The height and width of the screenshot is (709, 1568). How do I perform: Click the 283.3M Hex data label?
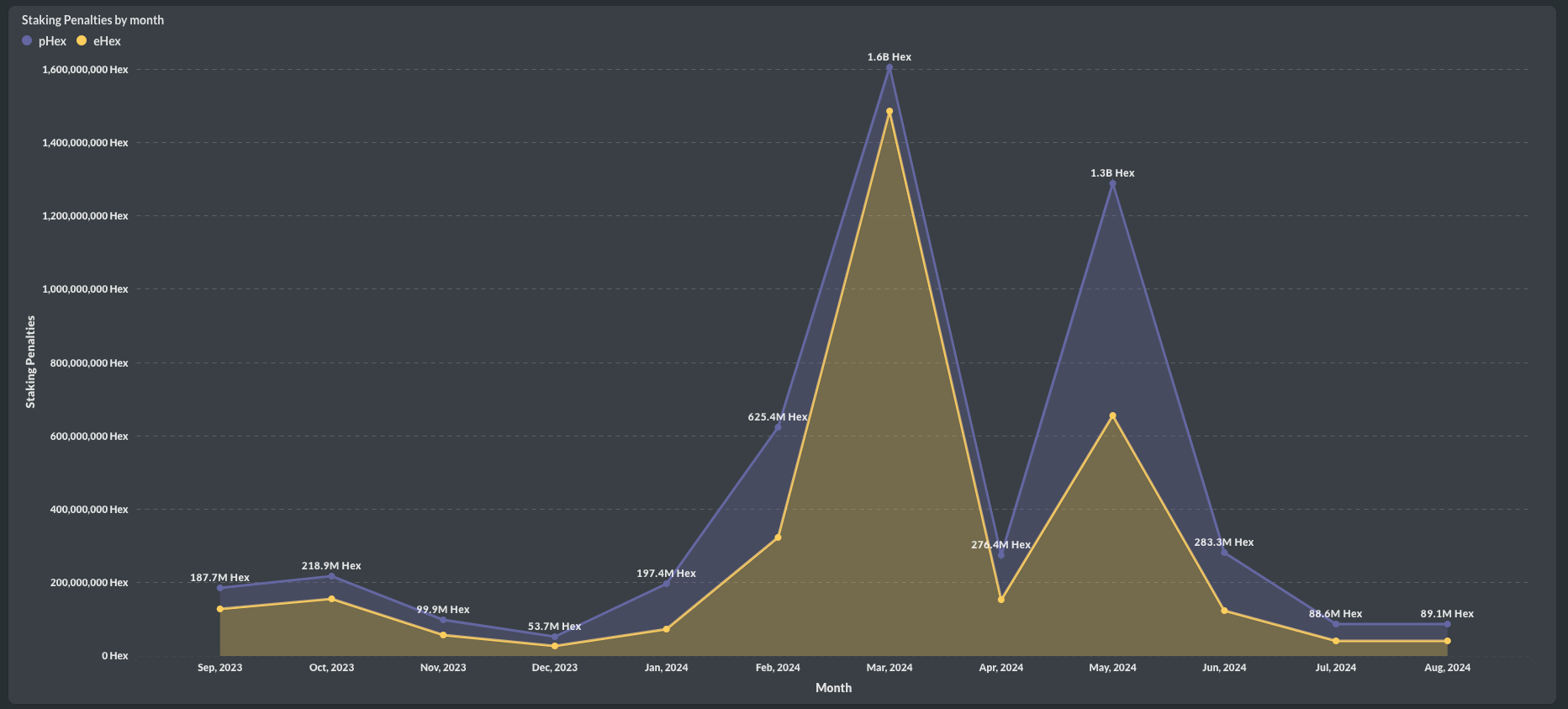click(x=1224, y=542)
